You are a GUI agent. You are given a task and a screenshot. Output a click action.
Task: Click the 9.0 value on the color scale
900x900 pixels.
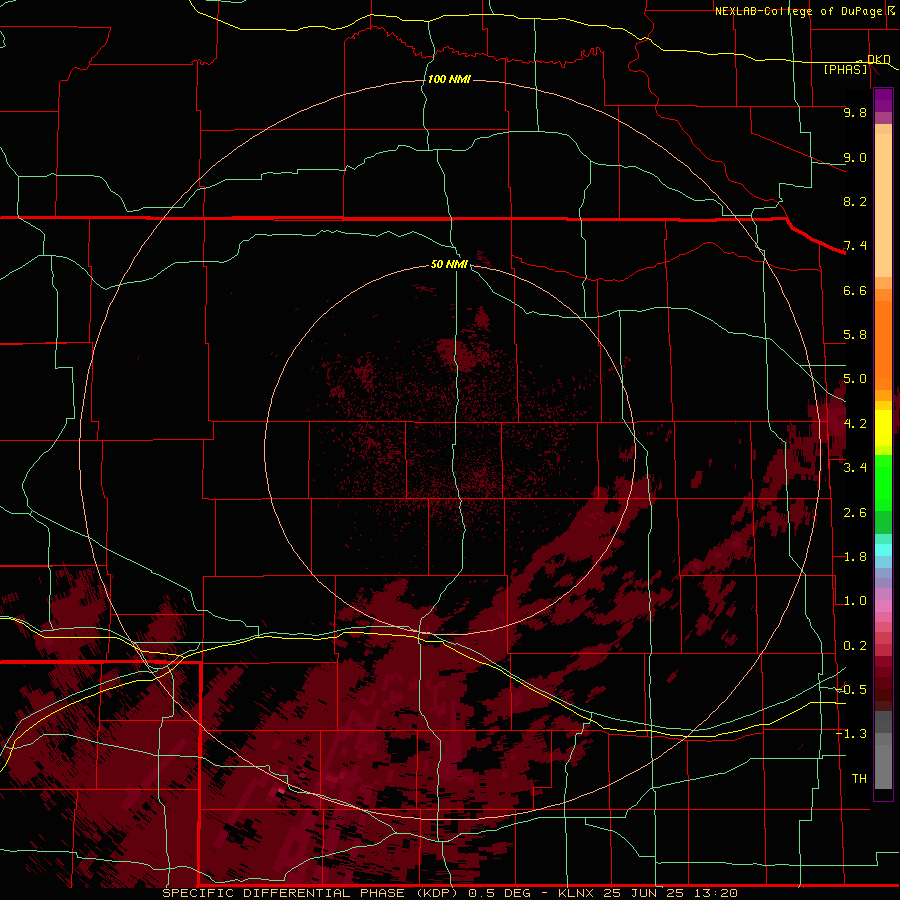(855, 157)
